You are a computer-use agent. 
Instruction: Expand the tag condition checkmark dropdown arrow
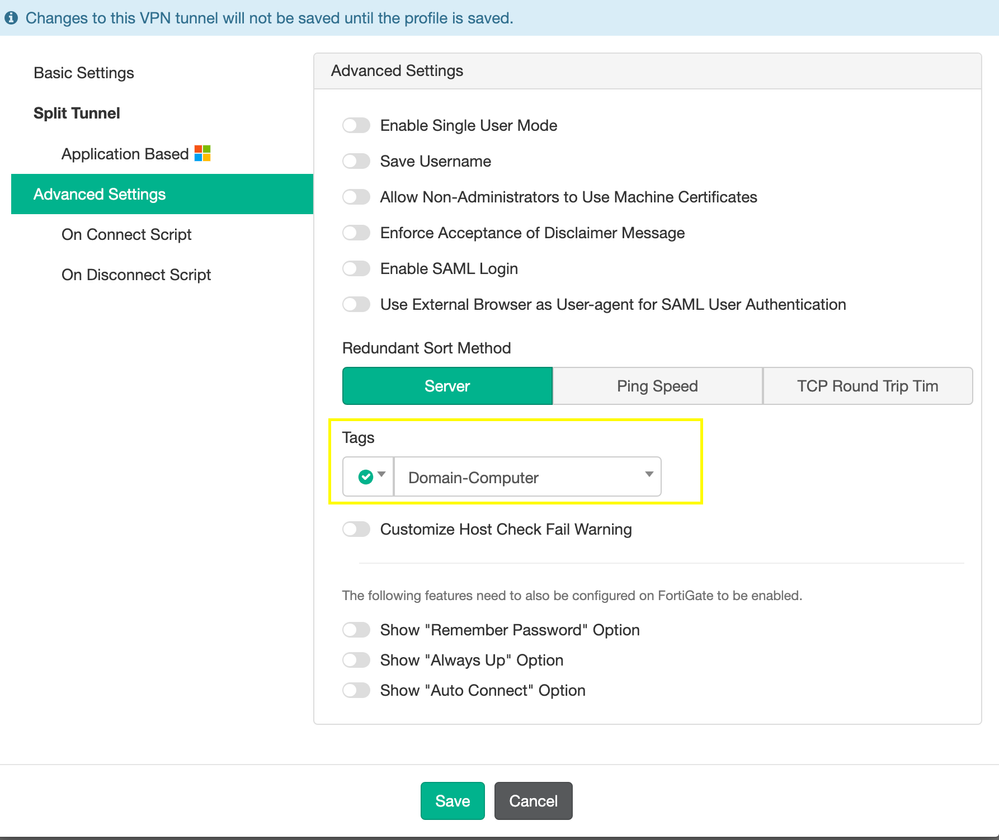pyautogui.click(x=382, y=476)
